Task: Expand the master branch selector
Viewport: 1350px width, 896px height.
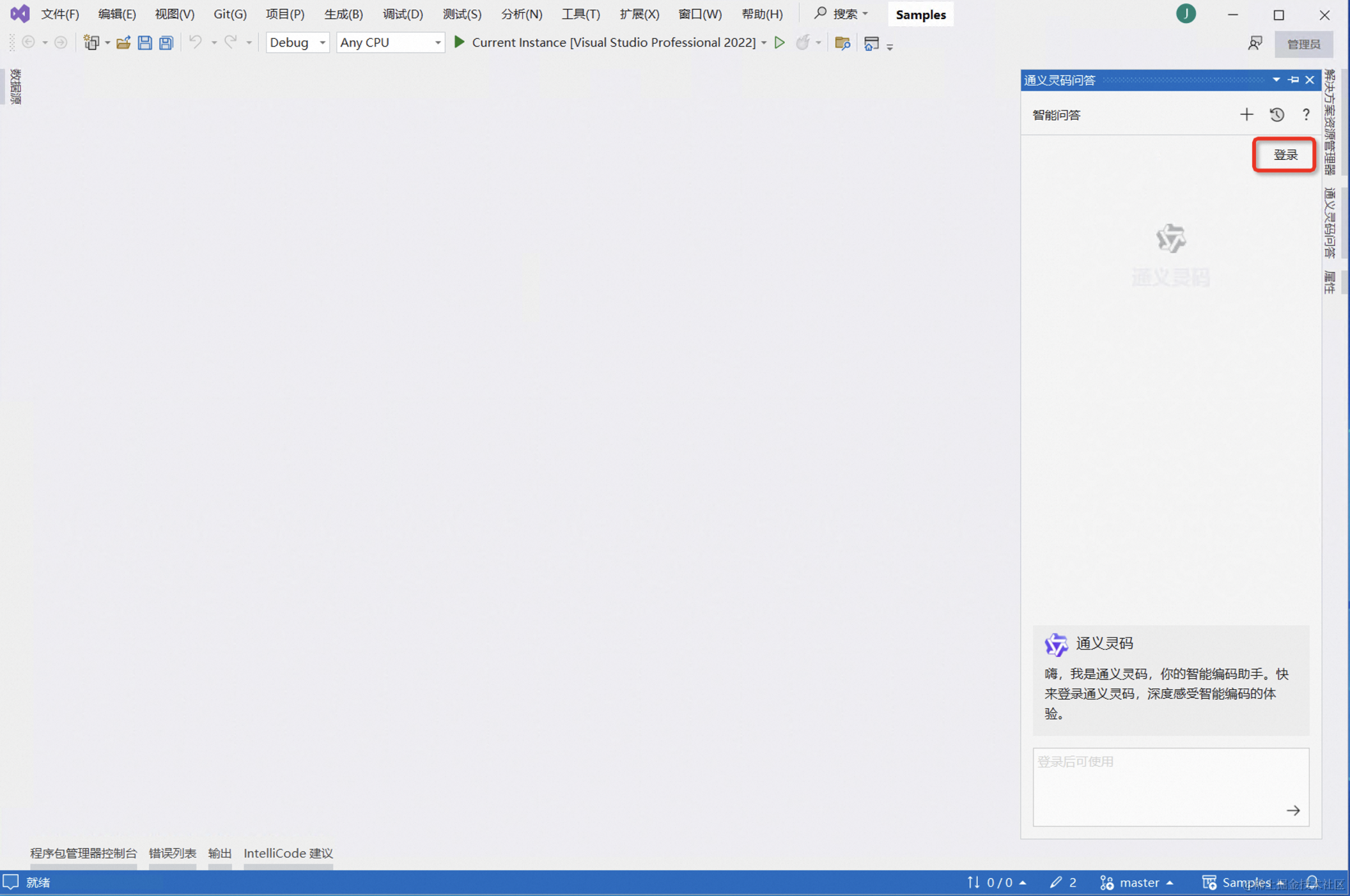Action: pos(1138,883)
